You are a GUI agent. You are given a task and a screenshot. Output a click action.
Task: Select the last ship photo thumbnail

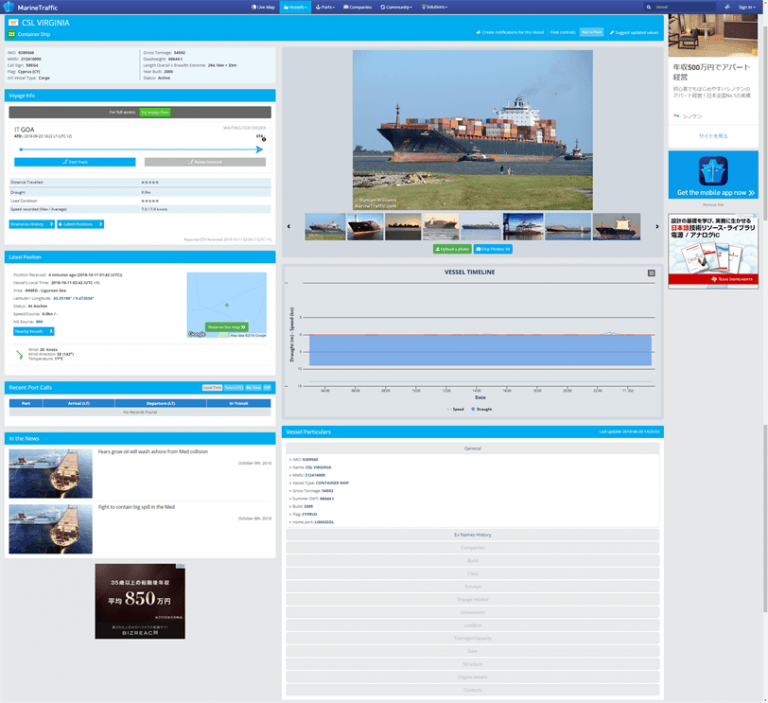coord(616,226)
